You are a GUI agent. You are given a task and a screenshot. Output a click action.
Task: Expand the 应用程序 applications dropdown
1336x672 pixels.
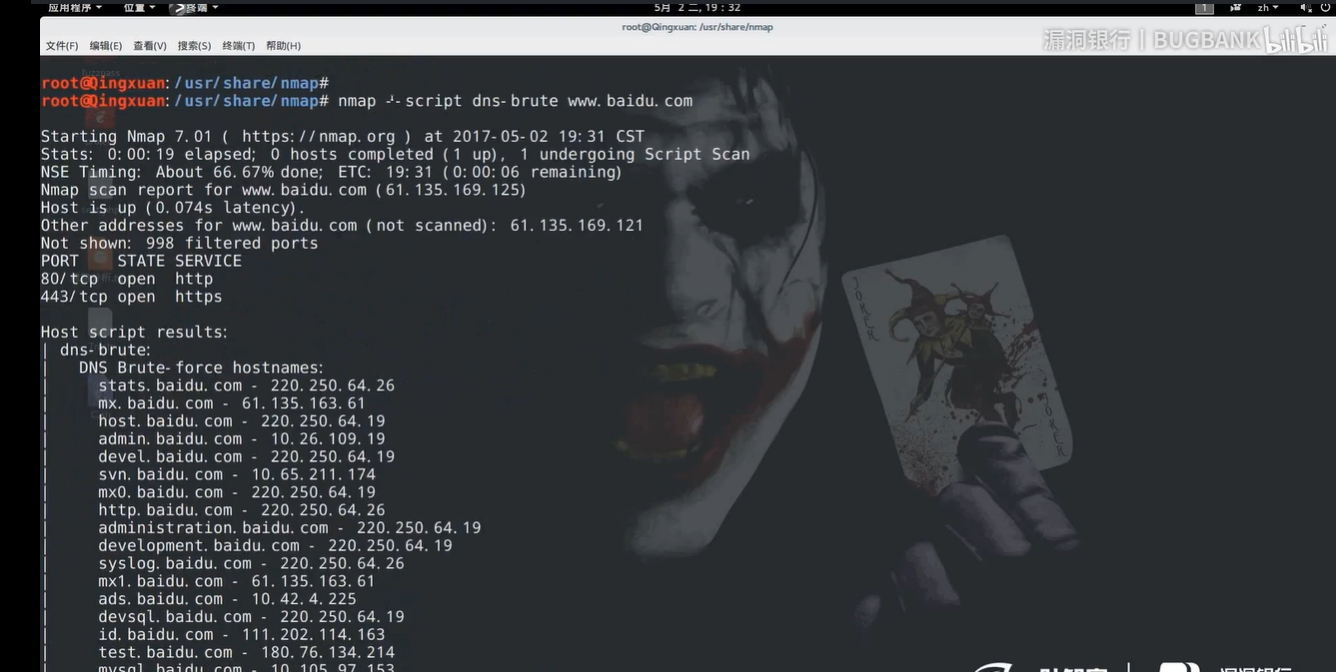(x=75, y=7)
